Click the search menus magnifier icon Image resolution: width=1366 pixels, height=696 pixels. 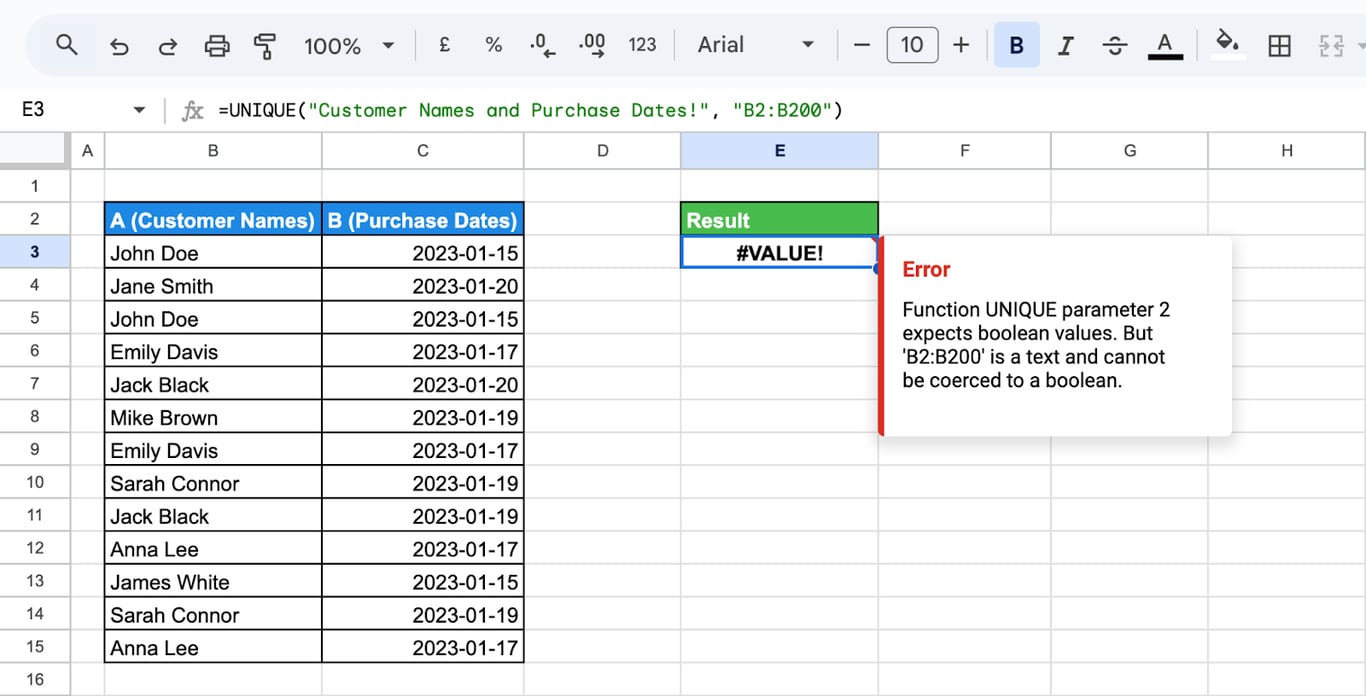(66, 45)
